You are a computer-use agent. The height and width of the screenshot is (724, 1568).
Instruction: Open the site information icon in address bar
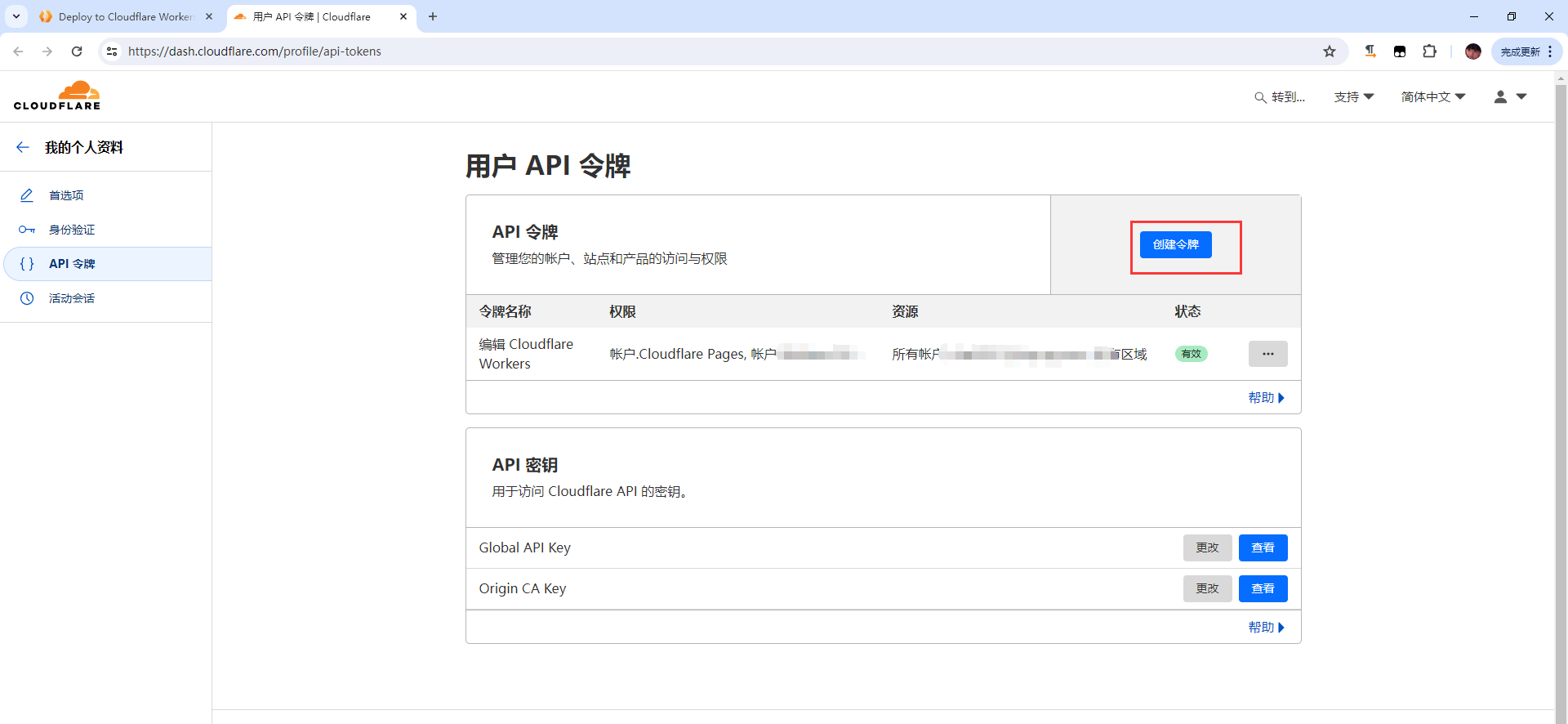tap(112, 51)
